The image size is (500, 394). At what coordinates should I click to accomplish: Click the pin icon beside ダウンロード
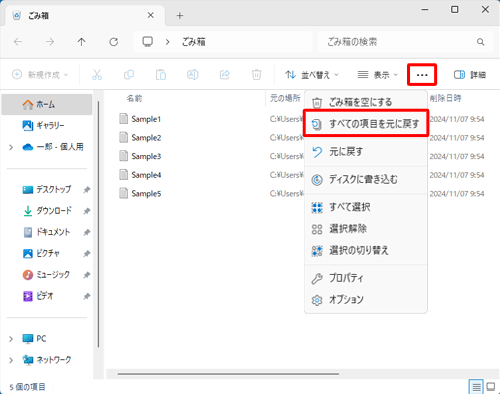pos(87,211)
